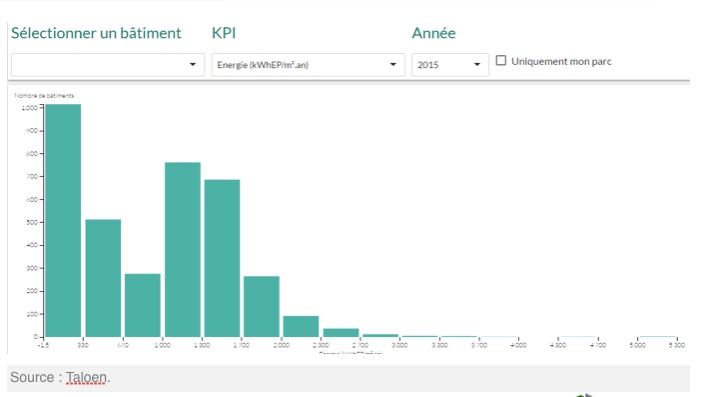Click the Taloen source link
Viewport: 705px width, 397px height.
(x=86, y=378)
